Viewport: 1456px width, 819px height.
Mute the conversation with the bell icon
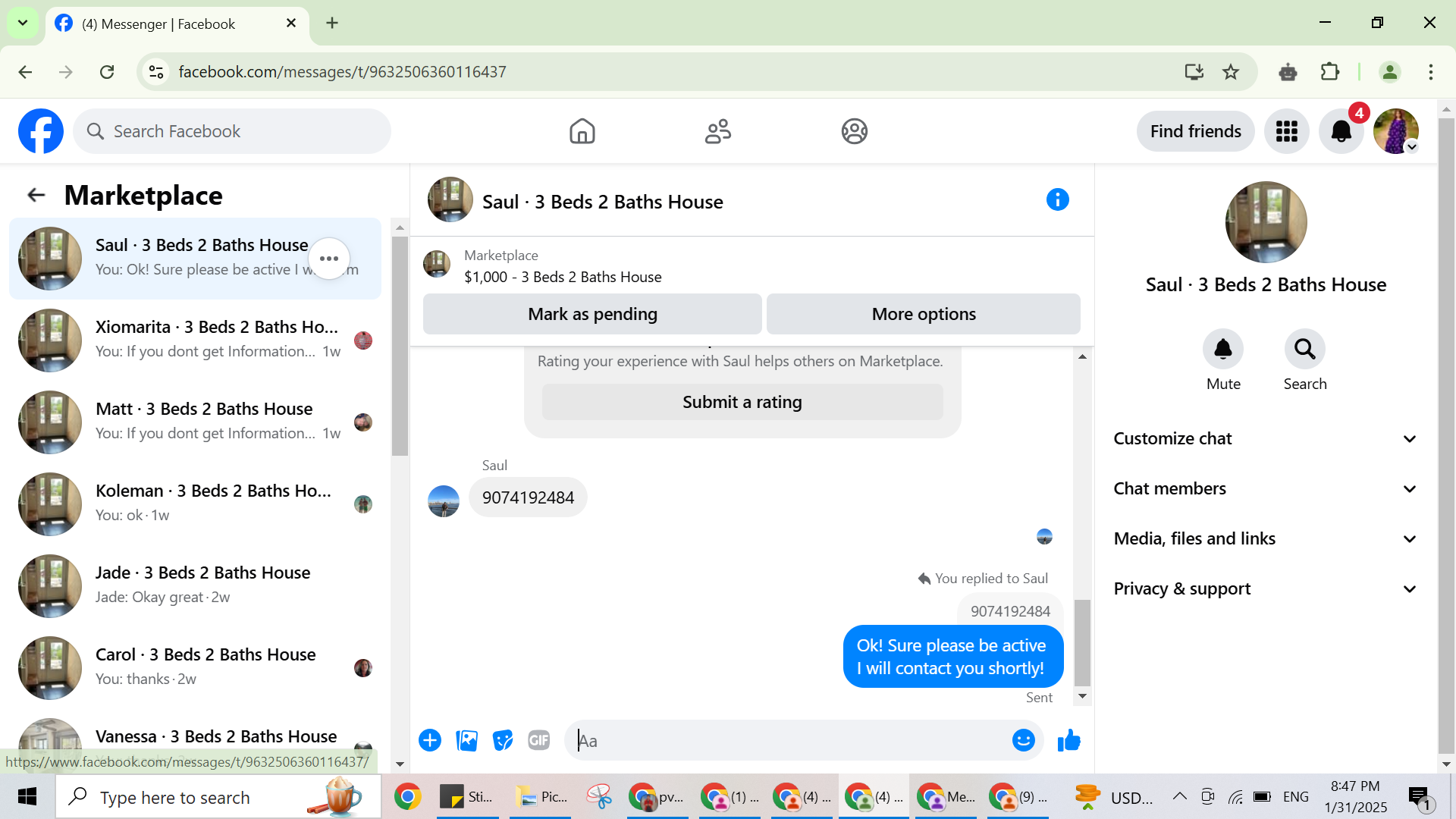[1223, 349]
